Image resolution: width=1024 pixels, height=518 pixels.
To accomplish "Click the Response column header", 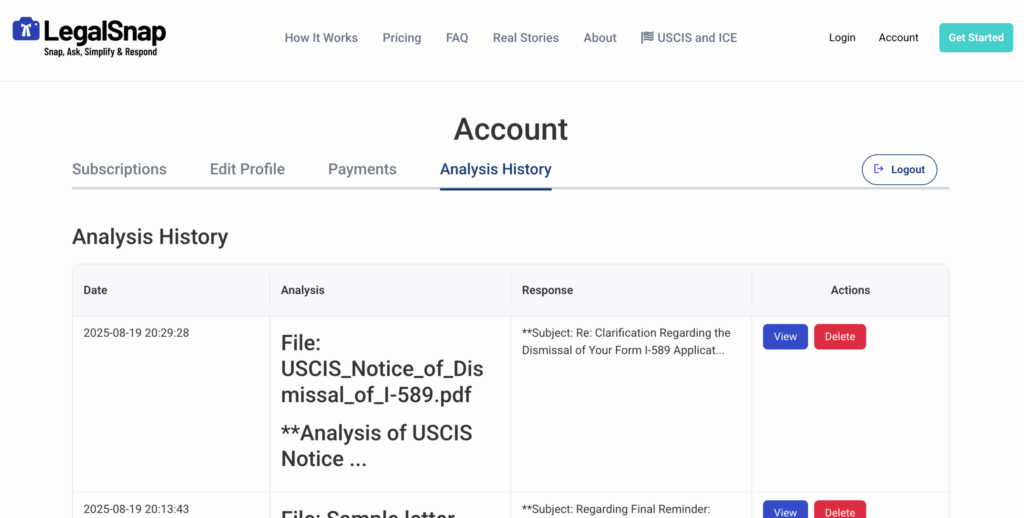I will pos(547,290).
